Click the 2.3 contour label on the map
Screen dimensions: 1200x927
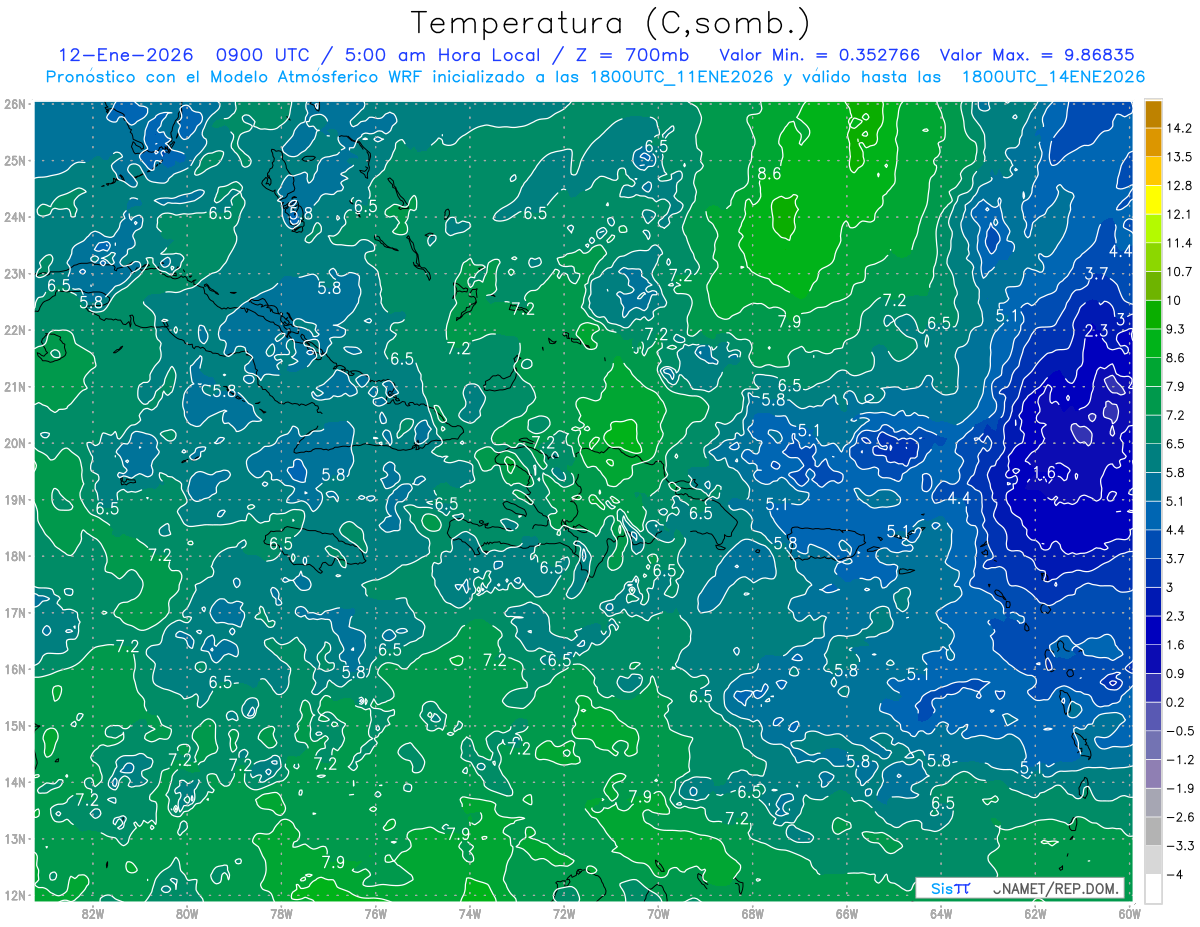click(1097, 330)
